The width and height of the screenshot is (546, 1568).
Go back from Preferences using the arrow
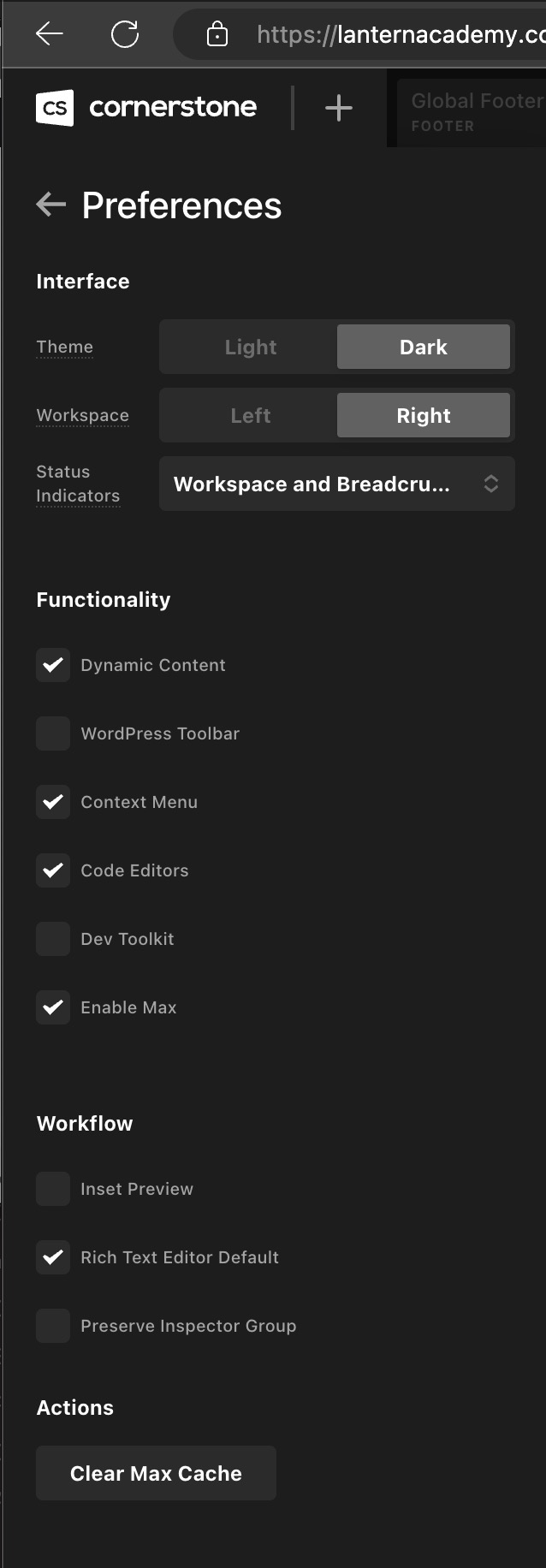click(x=51, y=205)
